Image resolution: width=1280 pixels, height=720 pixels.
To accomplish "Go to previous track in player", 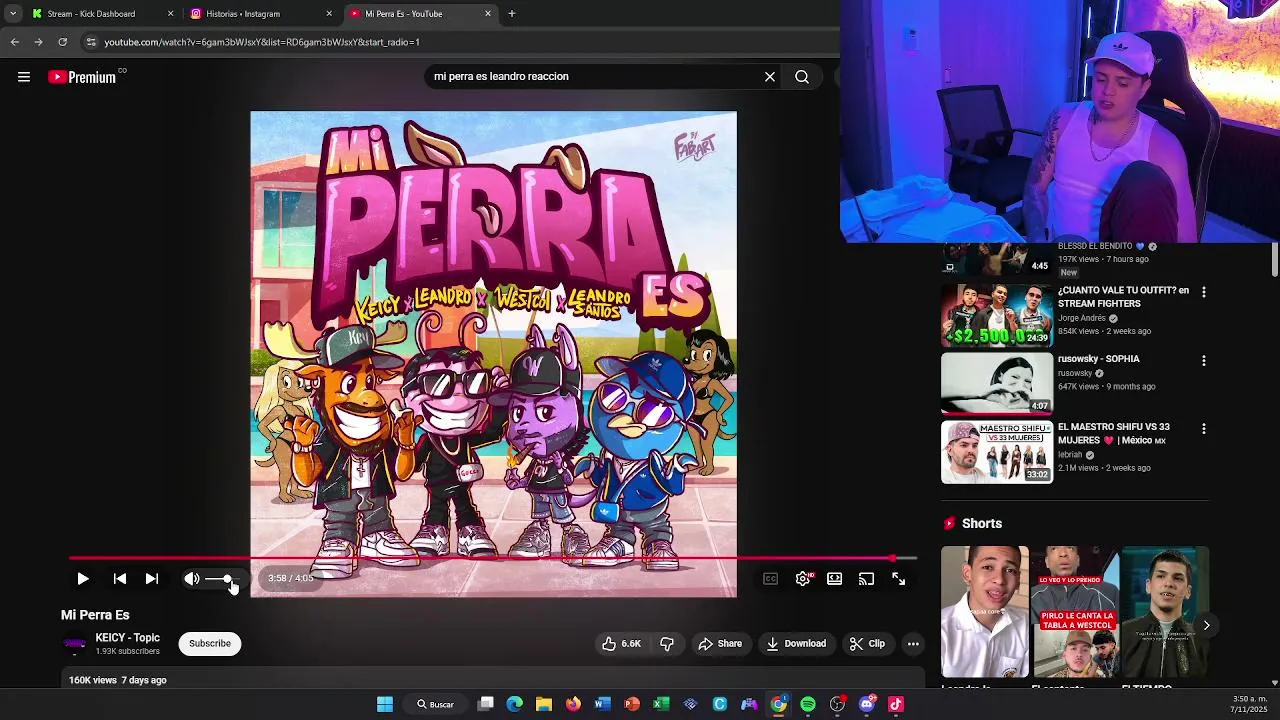I will (x=120, y=579).
